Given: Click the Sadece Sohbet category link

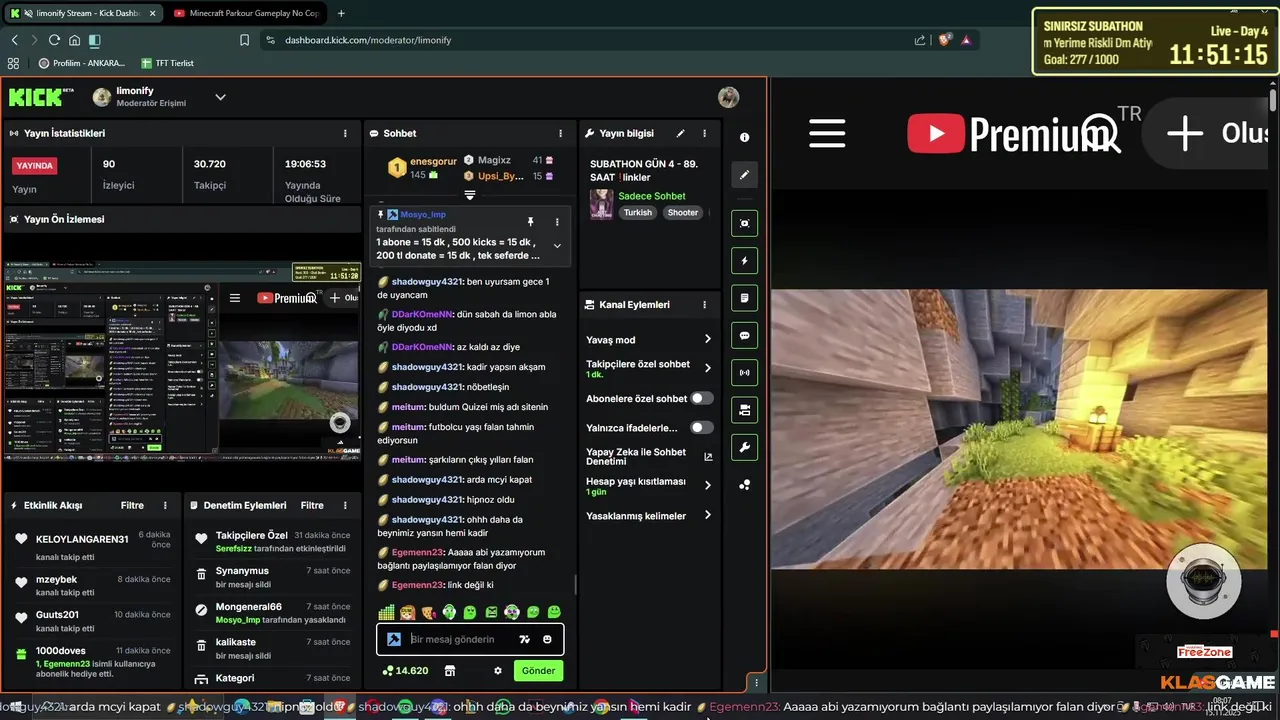Looking at the screenshot, I should click(x=651, y=196).
